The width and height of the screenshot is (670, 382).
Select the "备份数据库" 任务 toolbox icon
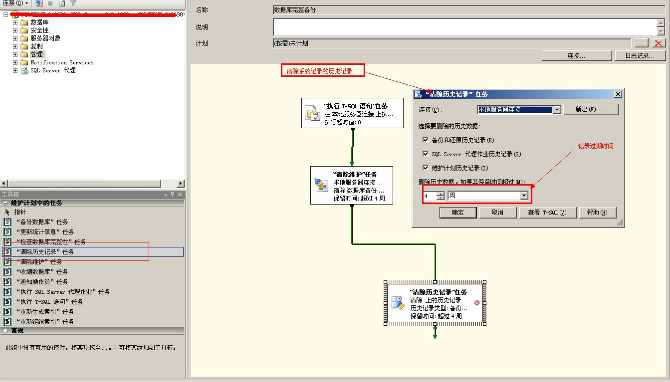click(7, 222)
